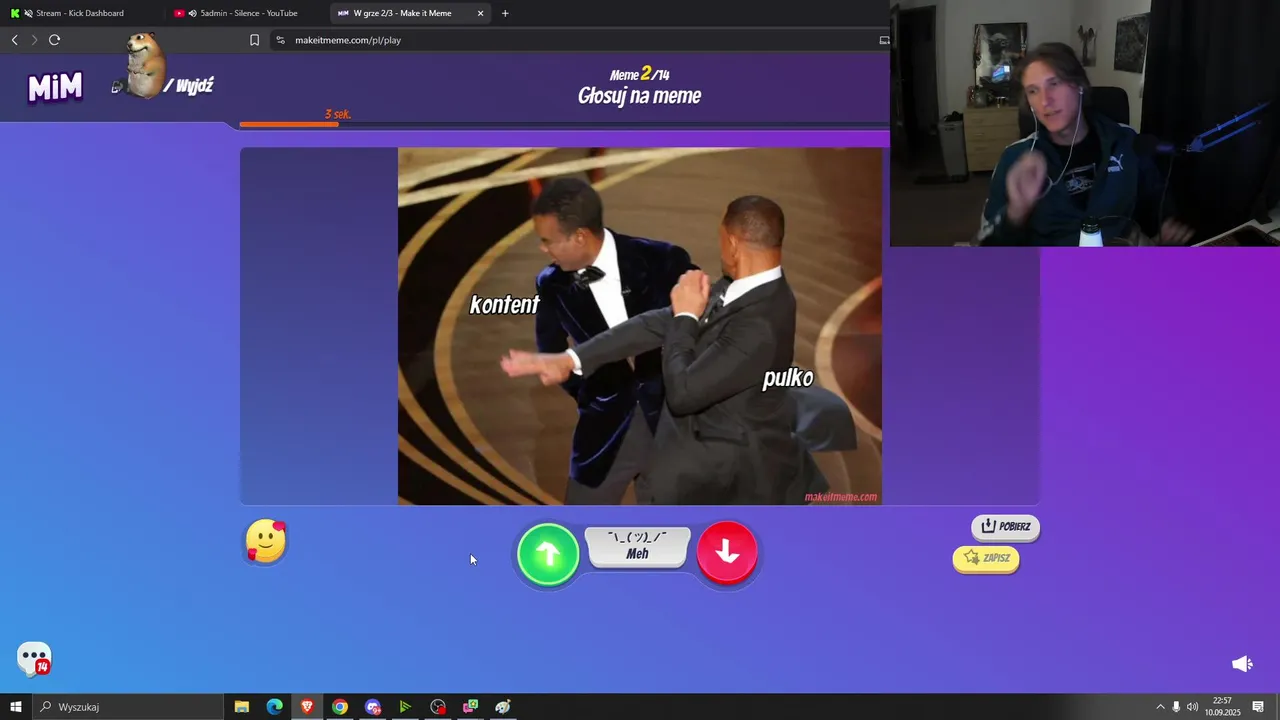Open the chat bubble with 14 badge
The image size is (1280, 720).
click(34, 659)
